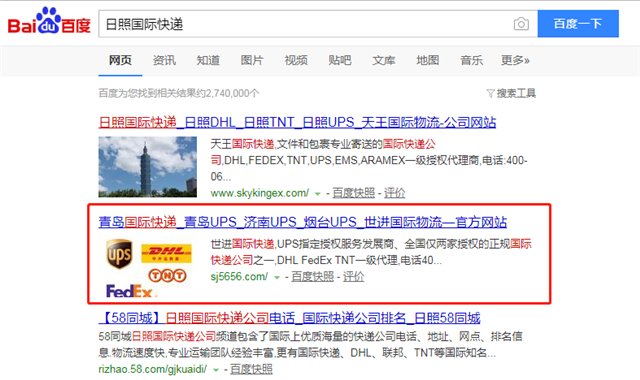The height and width of the screenshot is (380, 640).
Task: Open the 音乐 tab
Action: click(x=471, y=60)
